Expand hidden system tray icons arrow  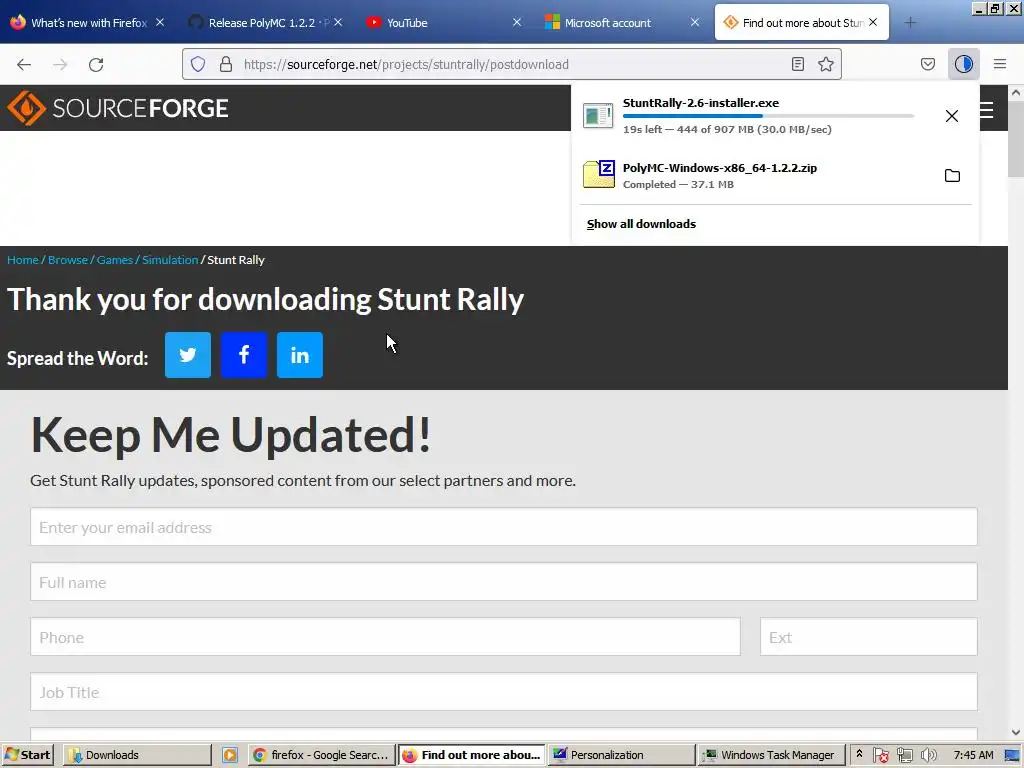point(859,754)
